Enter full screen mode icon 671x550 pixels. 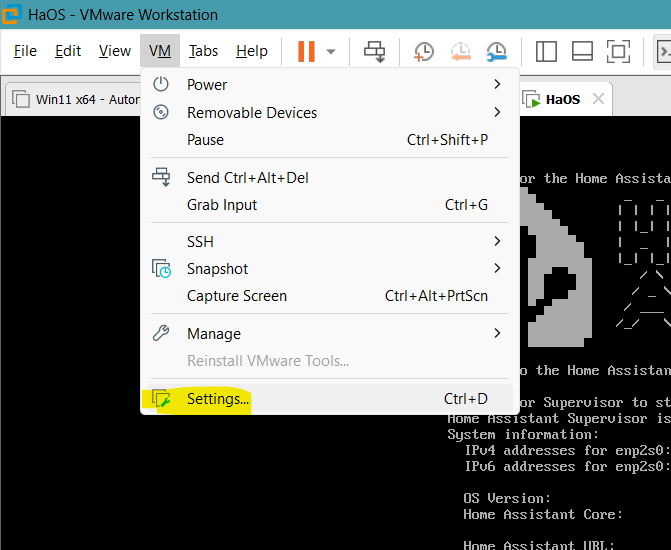point(618,51)
